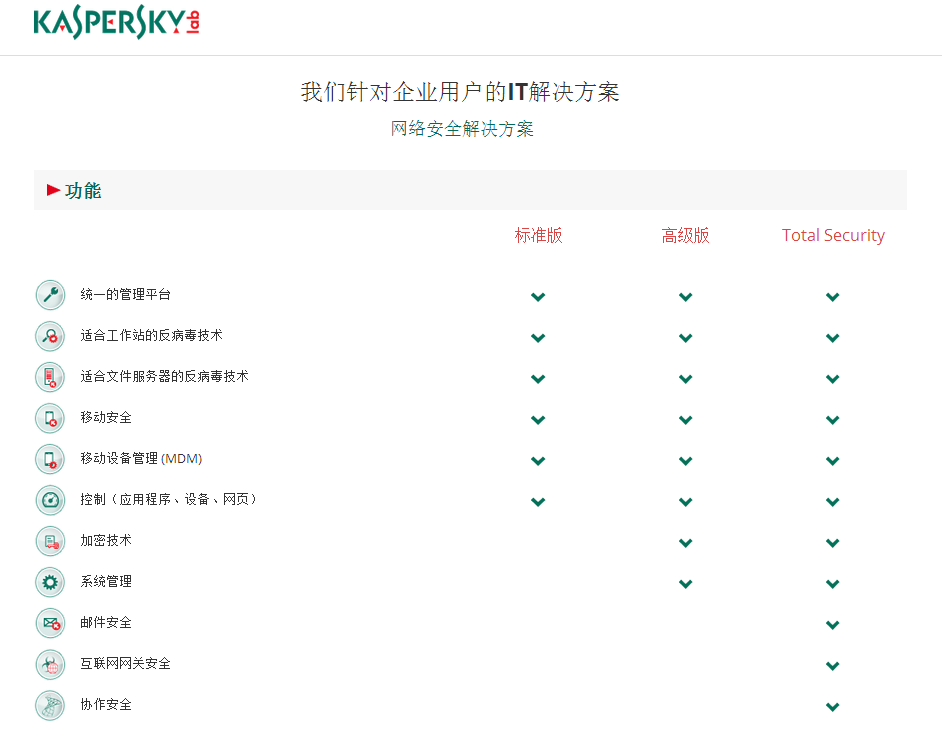Image resolution: width=942 pixels, height=741 pixels.
Task: Click the 协作安全 feature label
Action: click(x=106, y=704)
